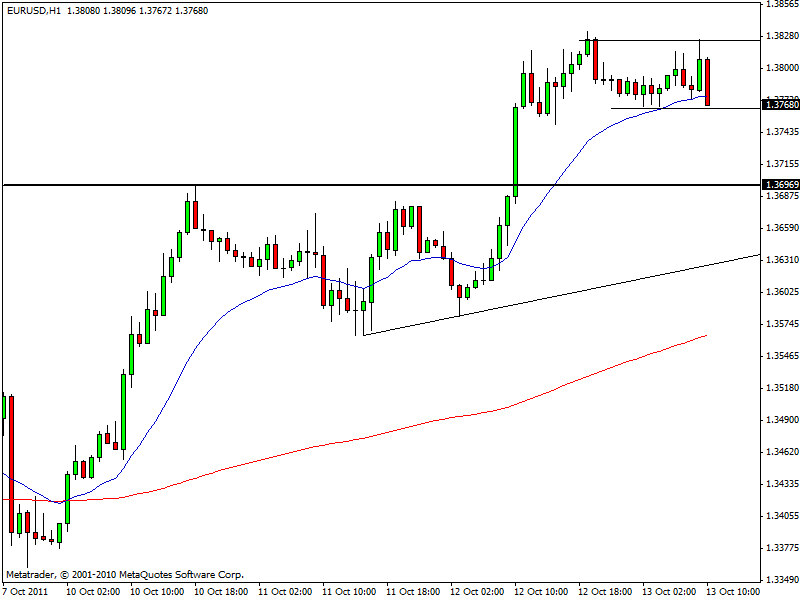
Task: Click the 1.35180 price scale label
Action: 780,388
